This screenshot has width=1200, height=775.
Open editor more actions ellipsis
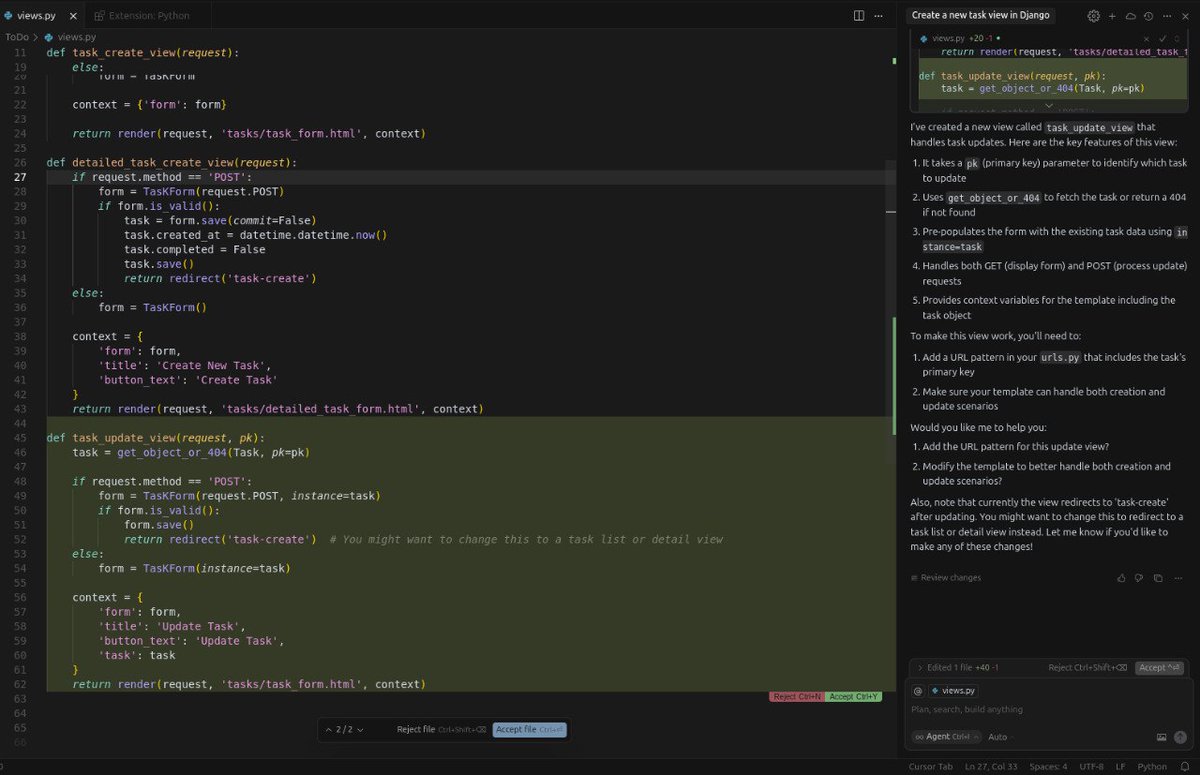point(879,16)
